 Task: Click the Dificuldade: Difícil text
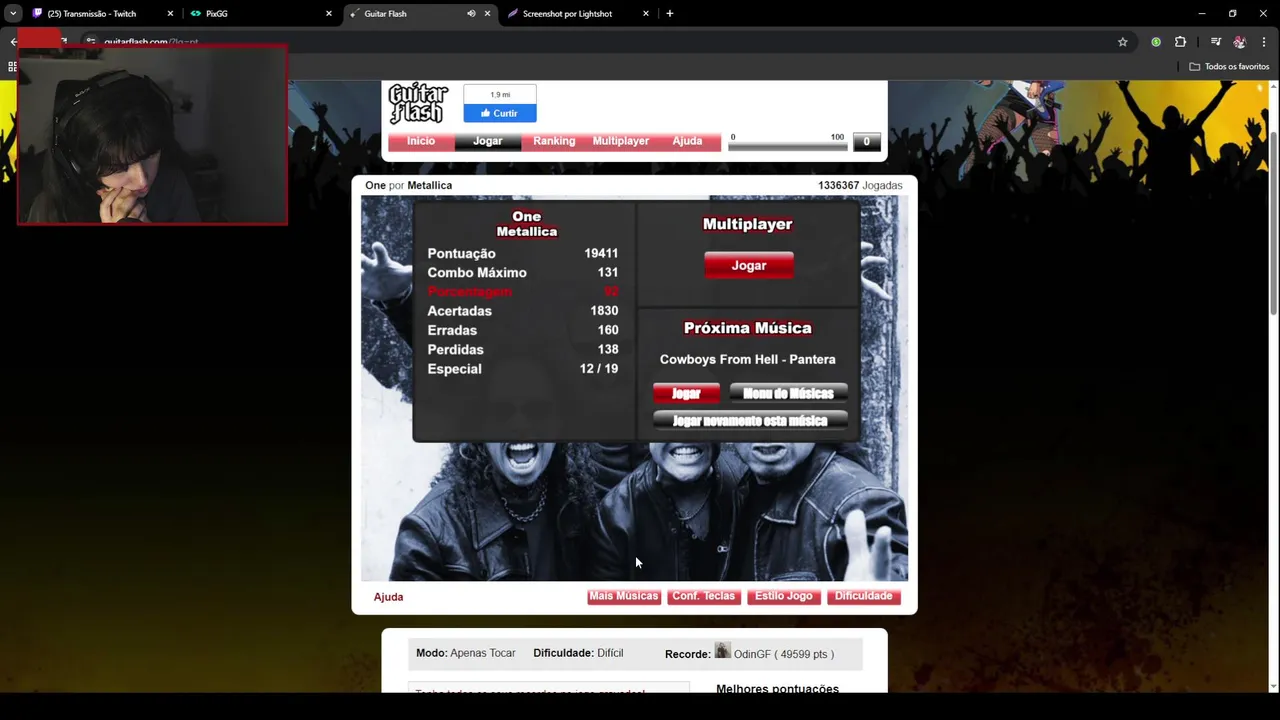coord(578,653)
